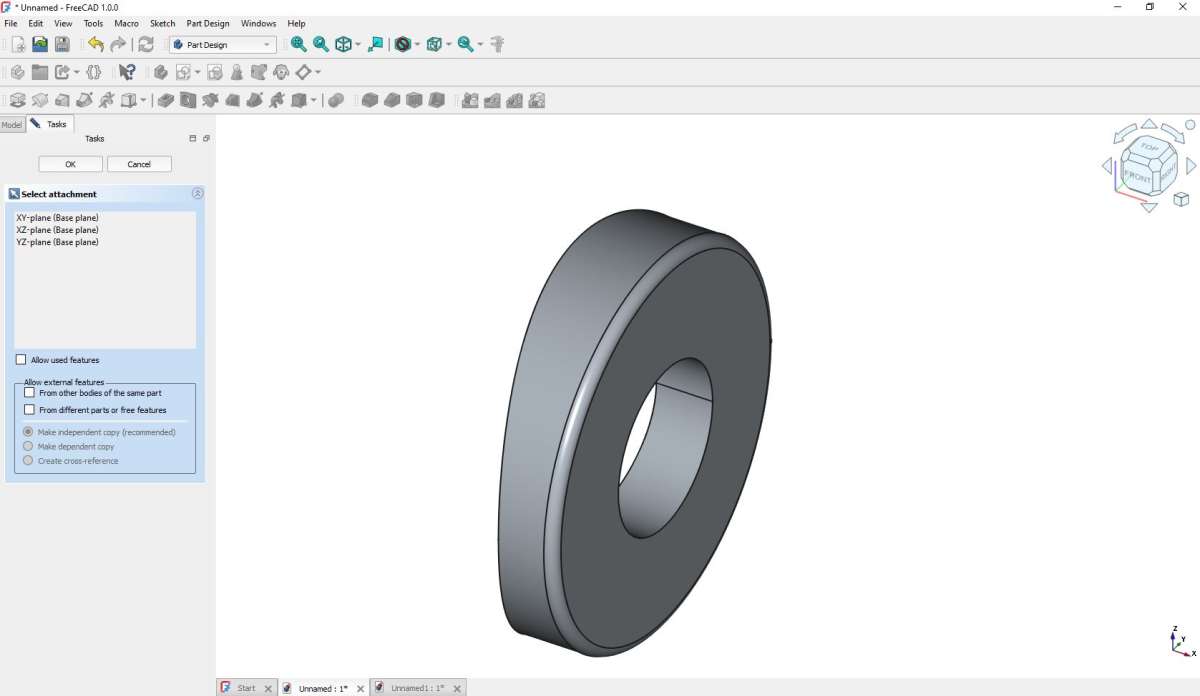The height and width of the screenshot is (696, 1200).
Task: Click the Create group folder icon
Action: (x=39, y=72)
